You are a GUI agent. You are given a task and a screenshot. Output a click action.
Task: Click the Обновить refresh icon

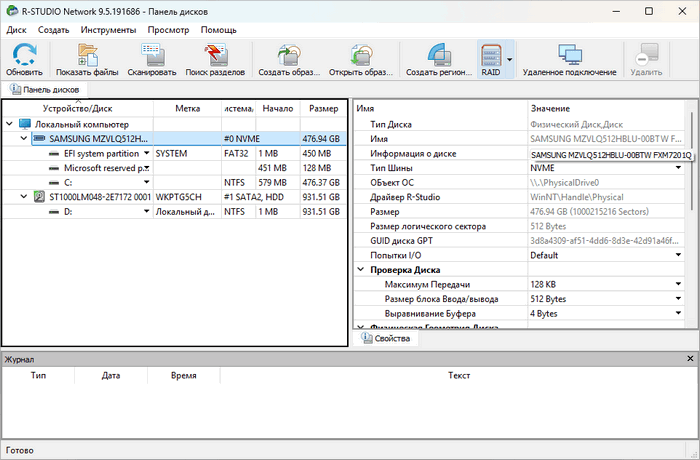coord(24,55)
